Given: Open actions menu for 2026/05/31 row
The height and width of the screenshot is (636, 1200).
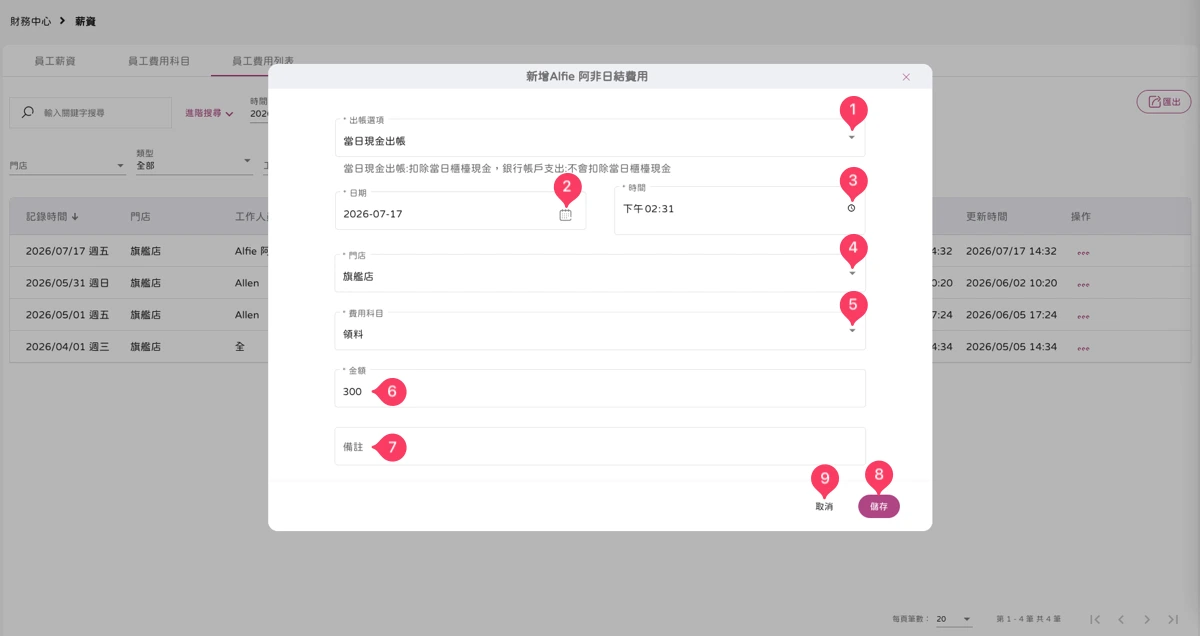Looking at the screenshot, I should pos(1083,283).
